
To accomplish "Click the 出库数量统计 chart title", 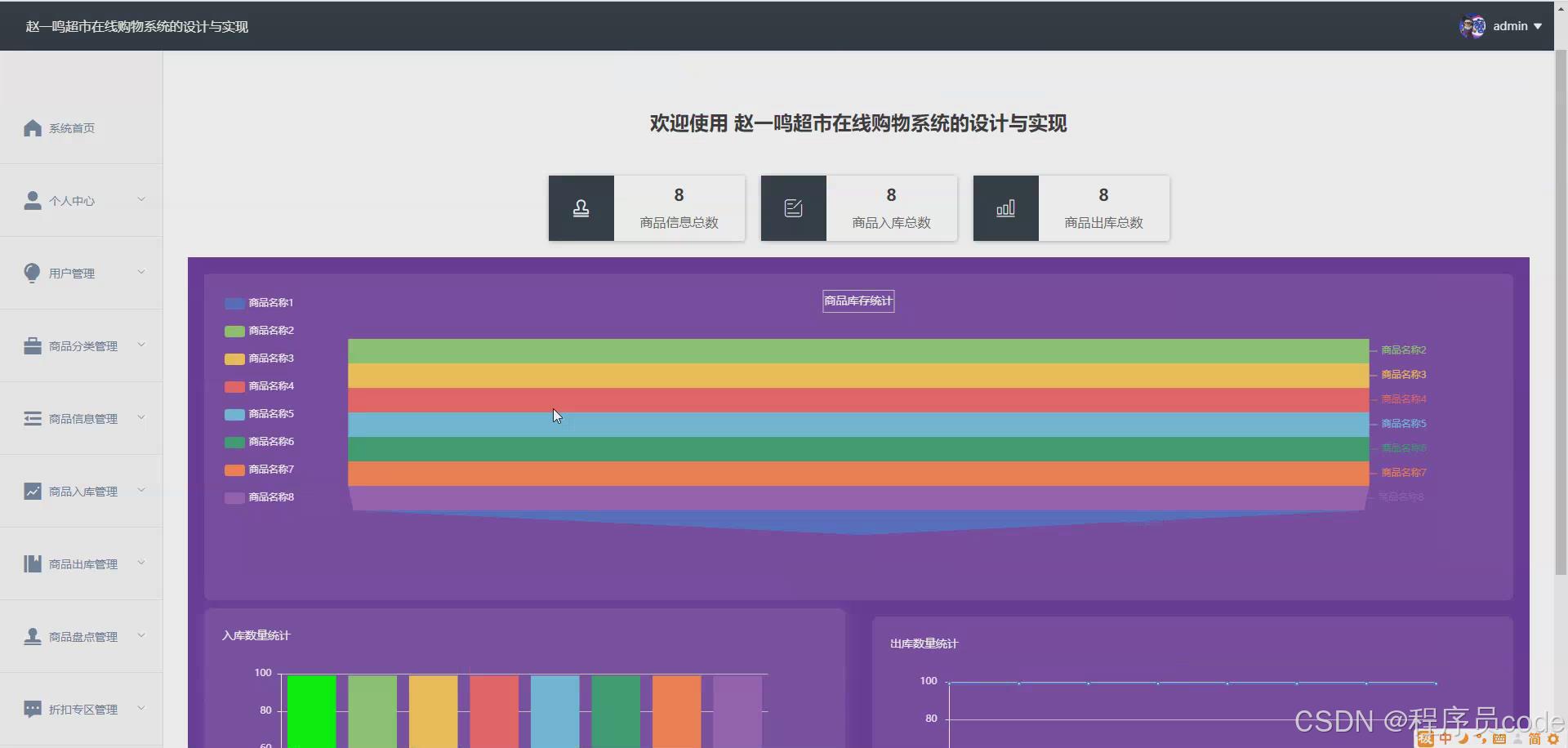I will tap(924, 643).
